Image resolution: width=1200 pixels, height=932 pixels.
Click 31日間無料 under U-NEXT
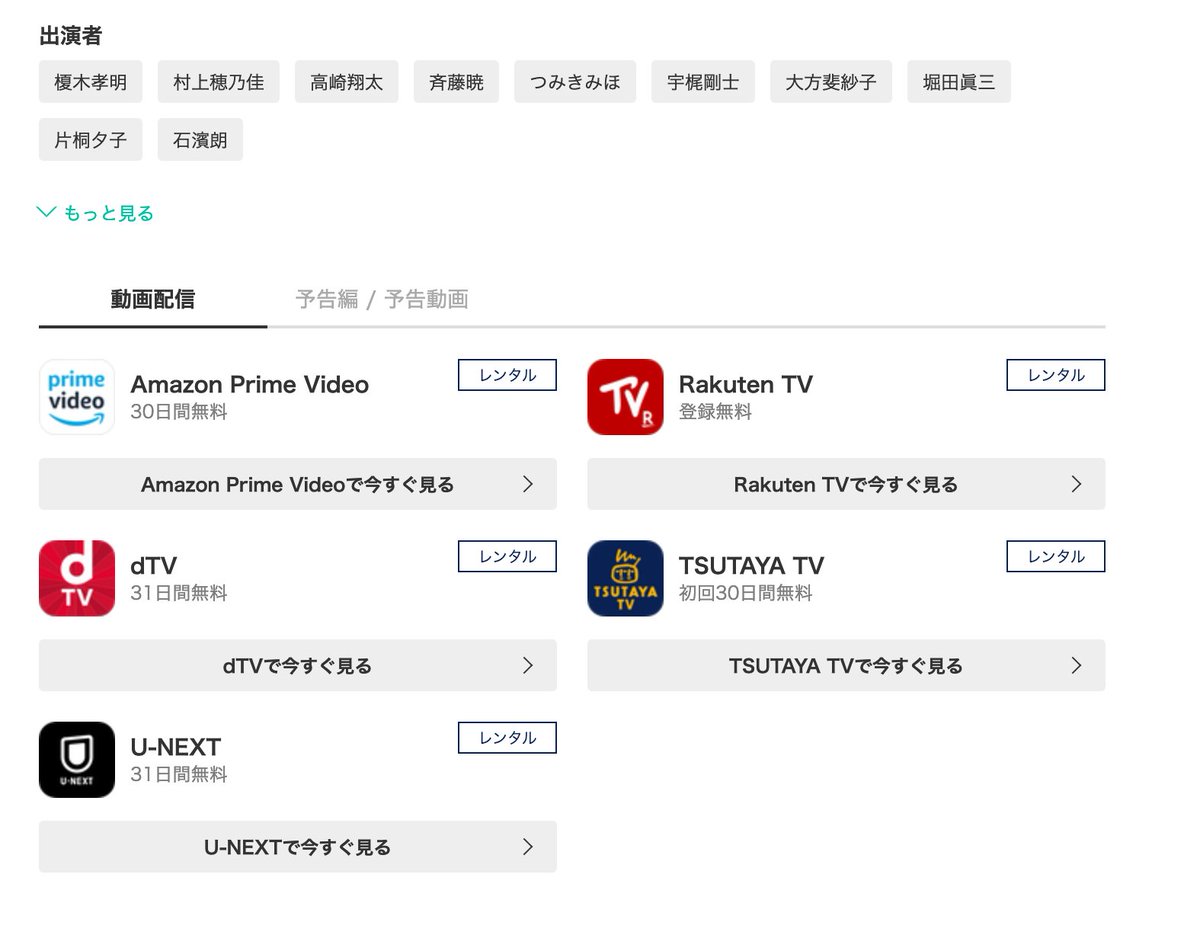click(179, 775)
